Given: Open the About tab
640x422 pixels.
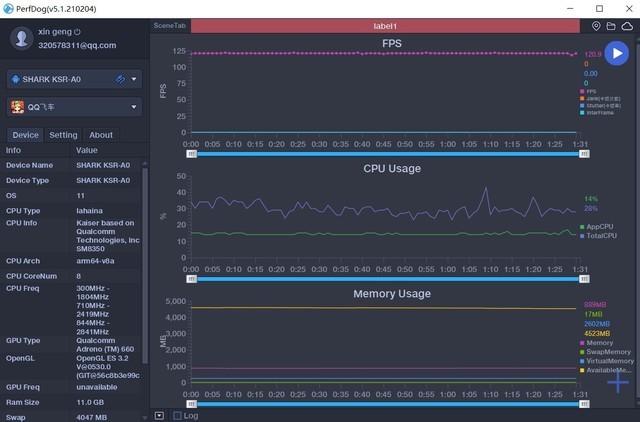Looking at the screenshot, I should tap(101, 135).
